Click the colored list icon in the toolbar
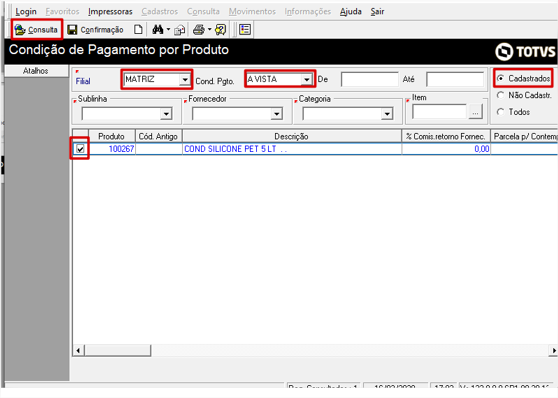This screenshot has height=398, width=558. click(x=245, y=30)
